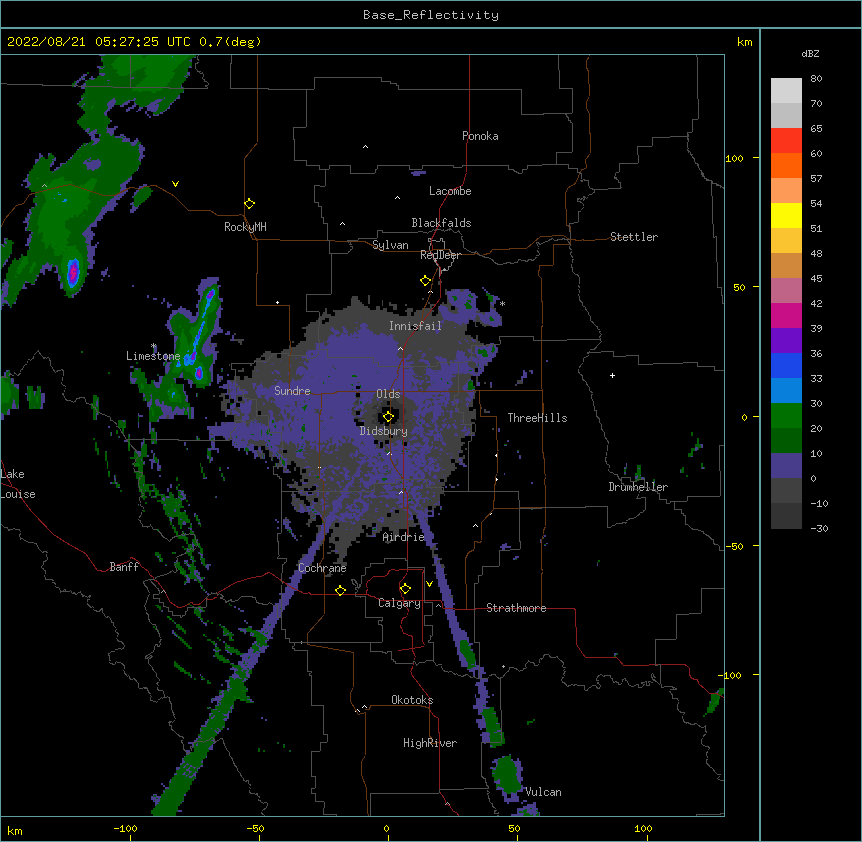
Task: Click the Lacombe city label
Action: pos(450,191)
